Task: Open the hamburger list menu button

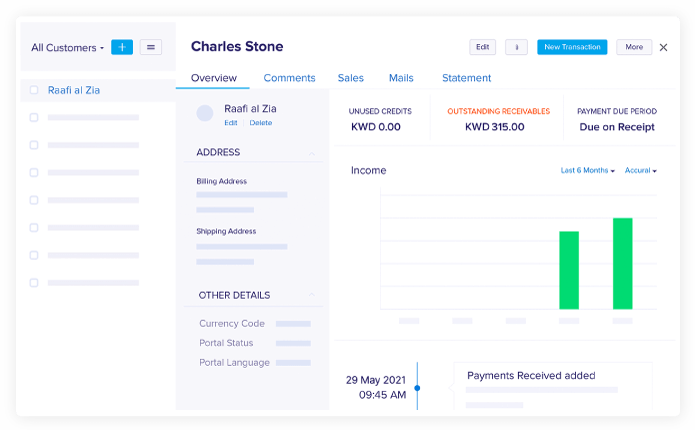Action: (151, 47)
